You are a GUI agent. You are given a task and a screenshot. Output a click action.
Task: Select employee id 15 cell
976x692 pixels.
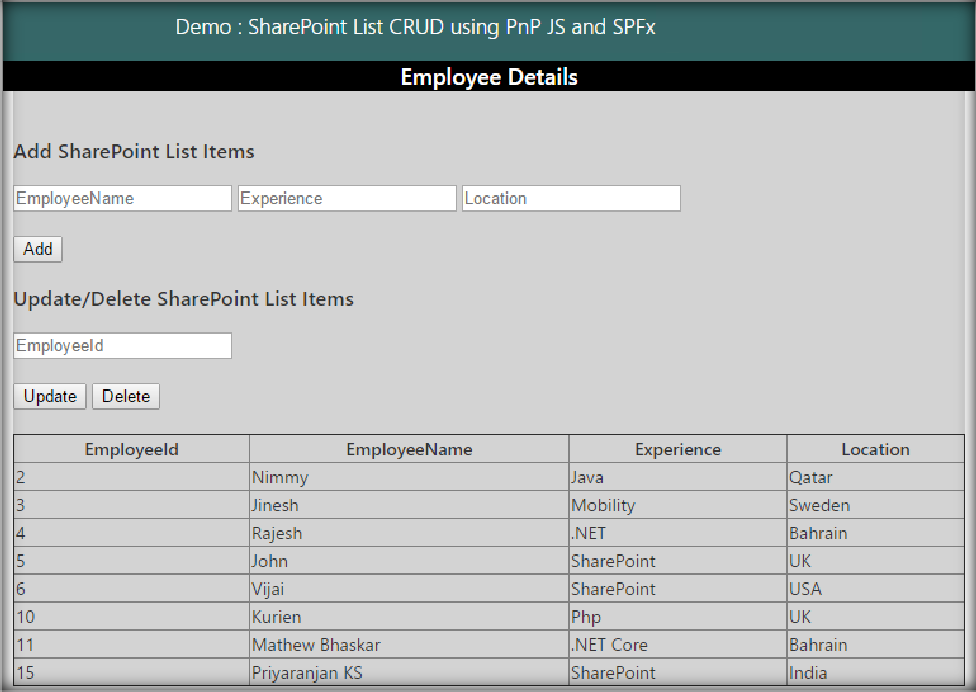[131, 673]
